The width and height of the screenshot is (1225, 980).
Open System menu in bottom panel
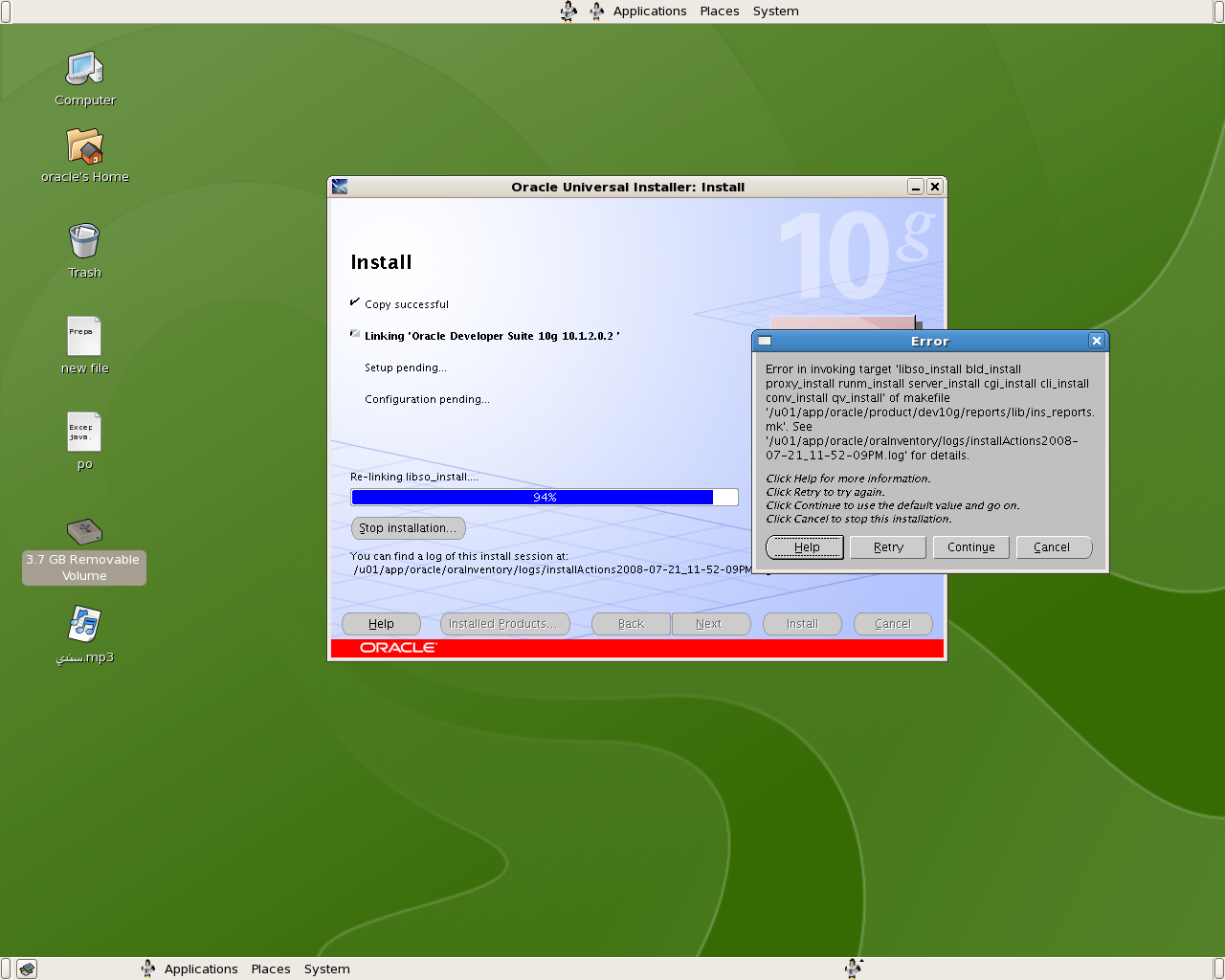(327, 969)
